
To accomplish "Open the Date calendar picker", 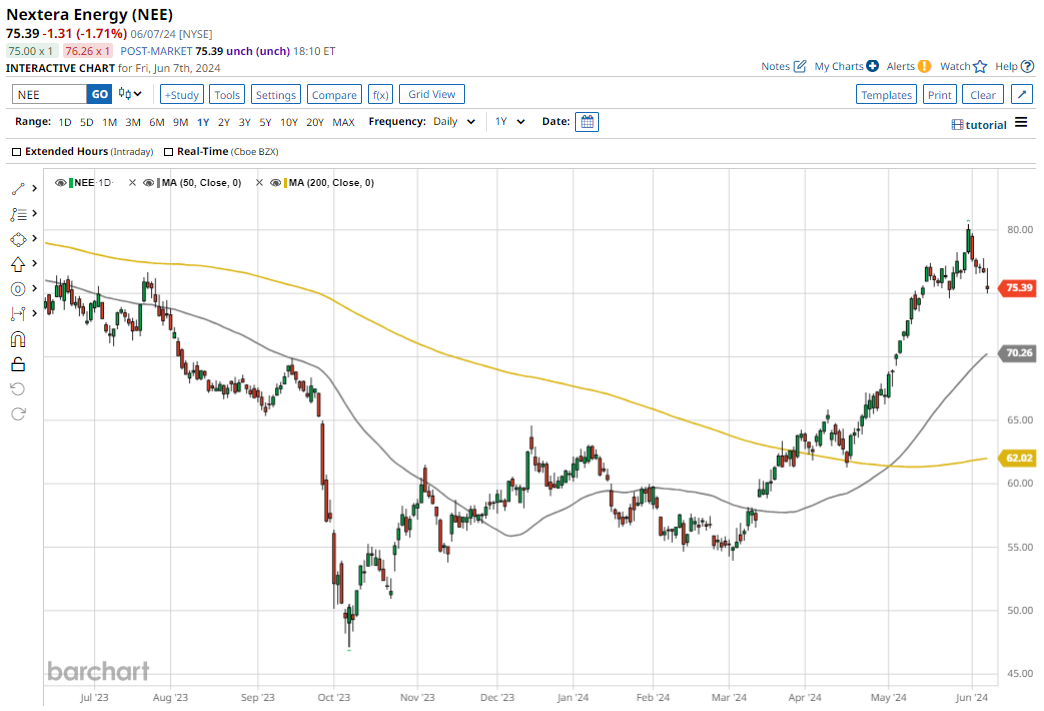I will 588,122.
